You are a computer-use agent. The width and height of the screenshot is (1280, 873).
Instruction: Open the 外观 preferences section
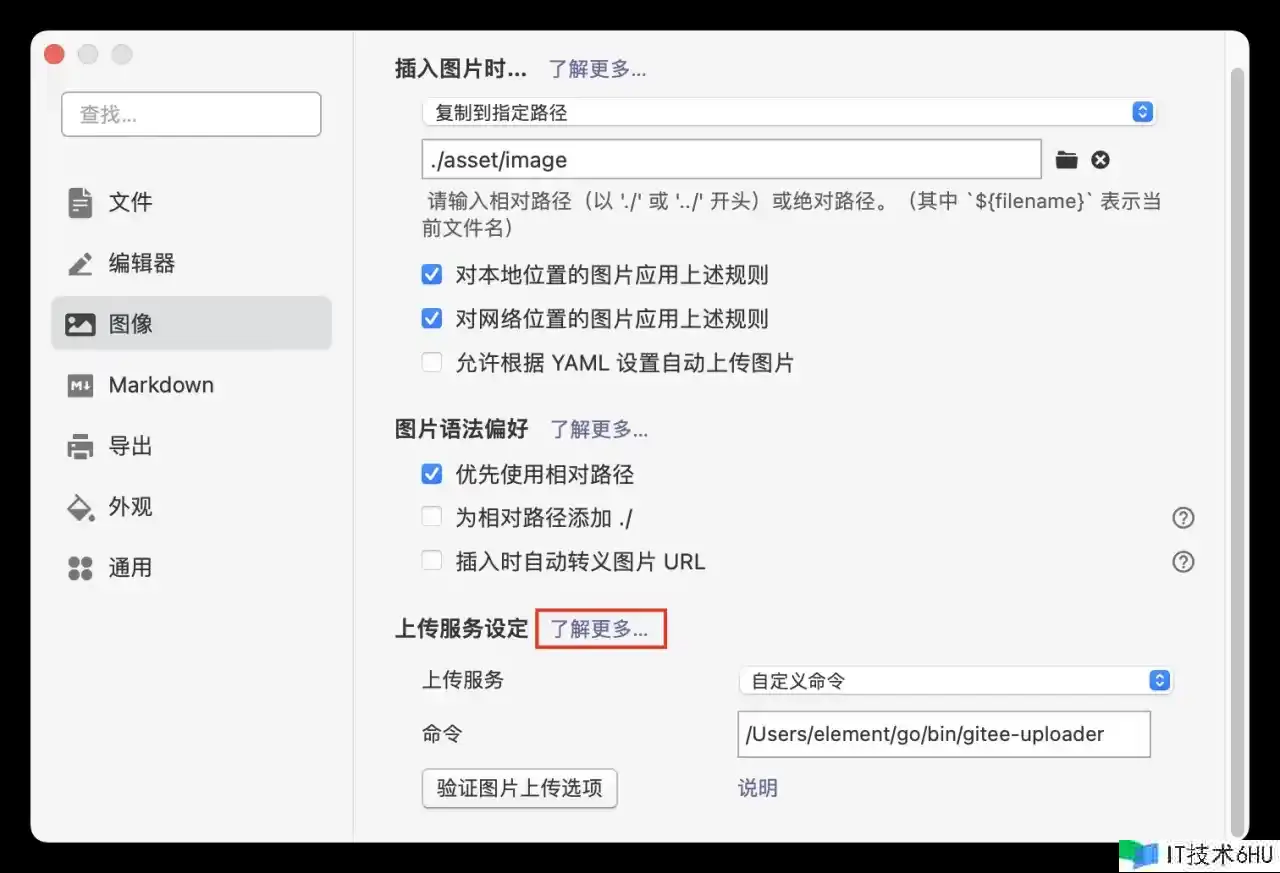point(191,507)
